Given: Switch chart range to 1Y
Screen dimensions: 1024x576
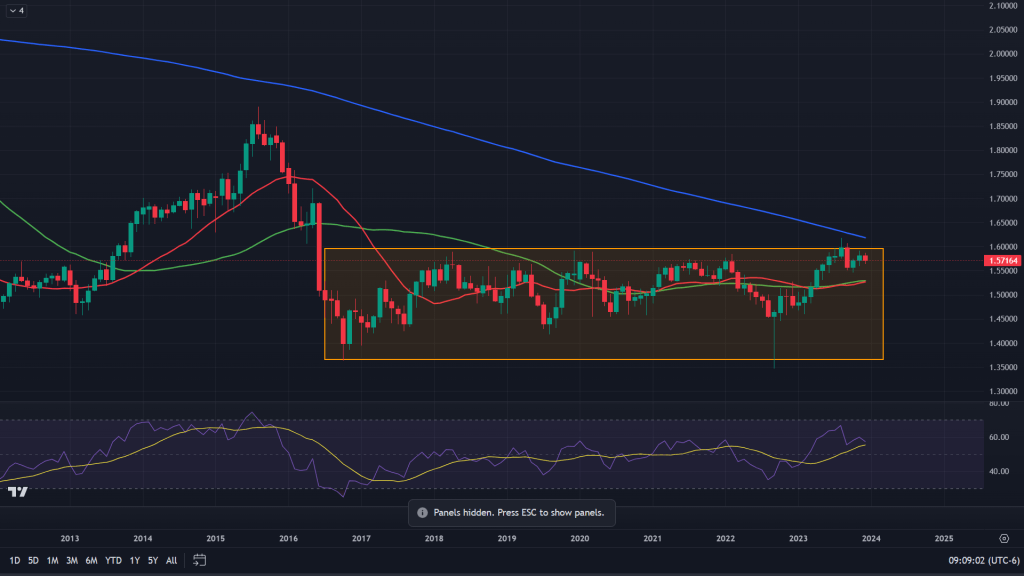Looking at the screenshot, I should point(134,560).
